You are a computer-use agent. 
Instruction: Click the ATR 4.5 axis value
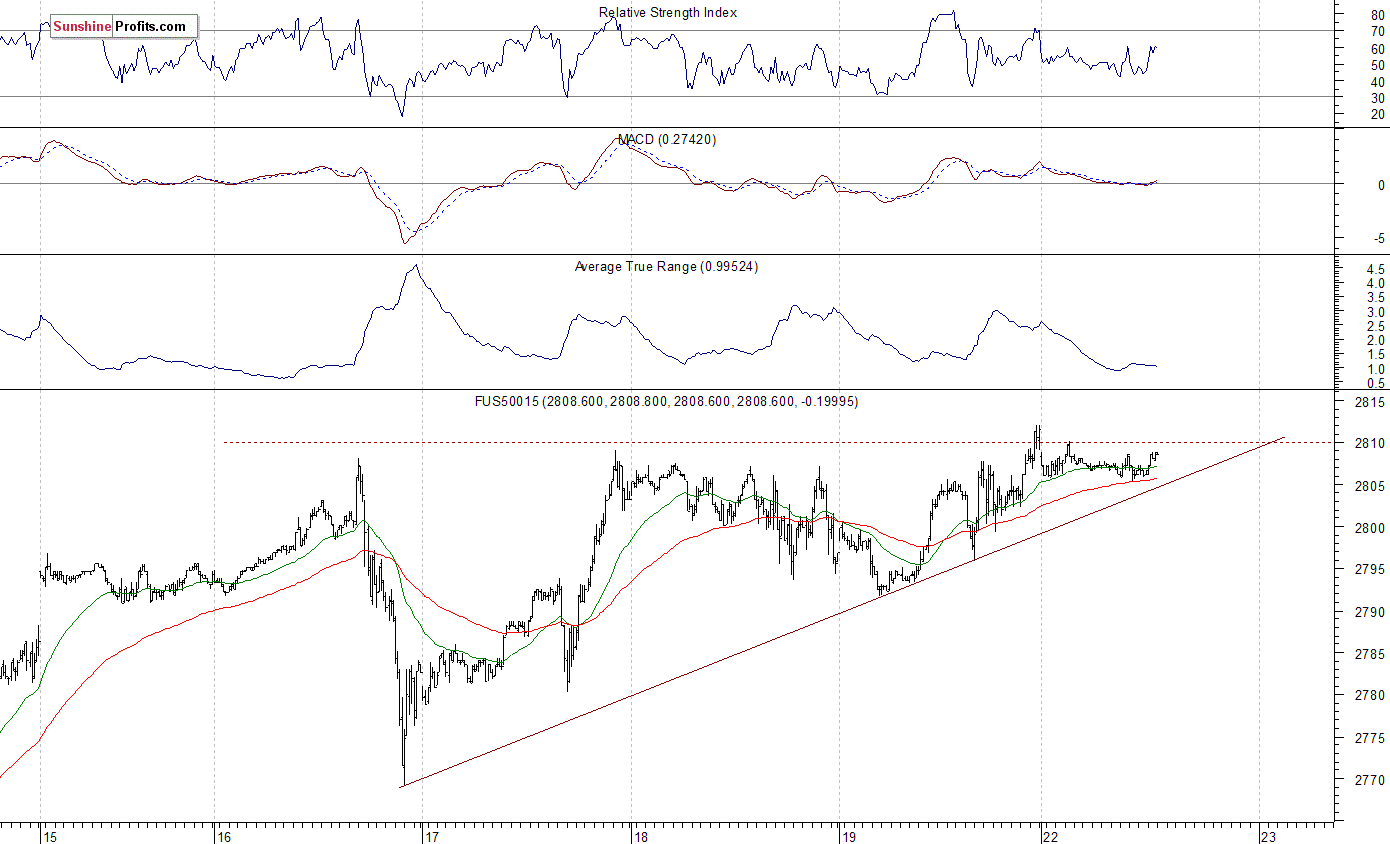(1376, 269)
